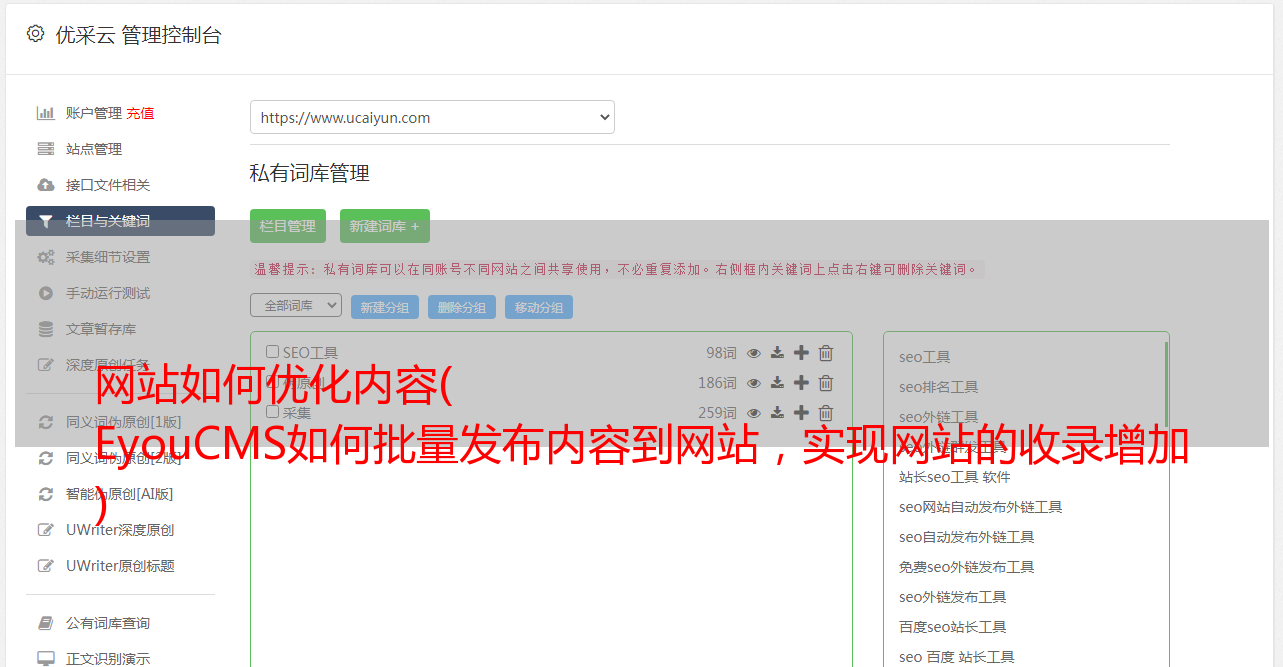
Task: Click the 移动分组 button
Action: [x=539, y=307]
